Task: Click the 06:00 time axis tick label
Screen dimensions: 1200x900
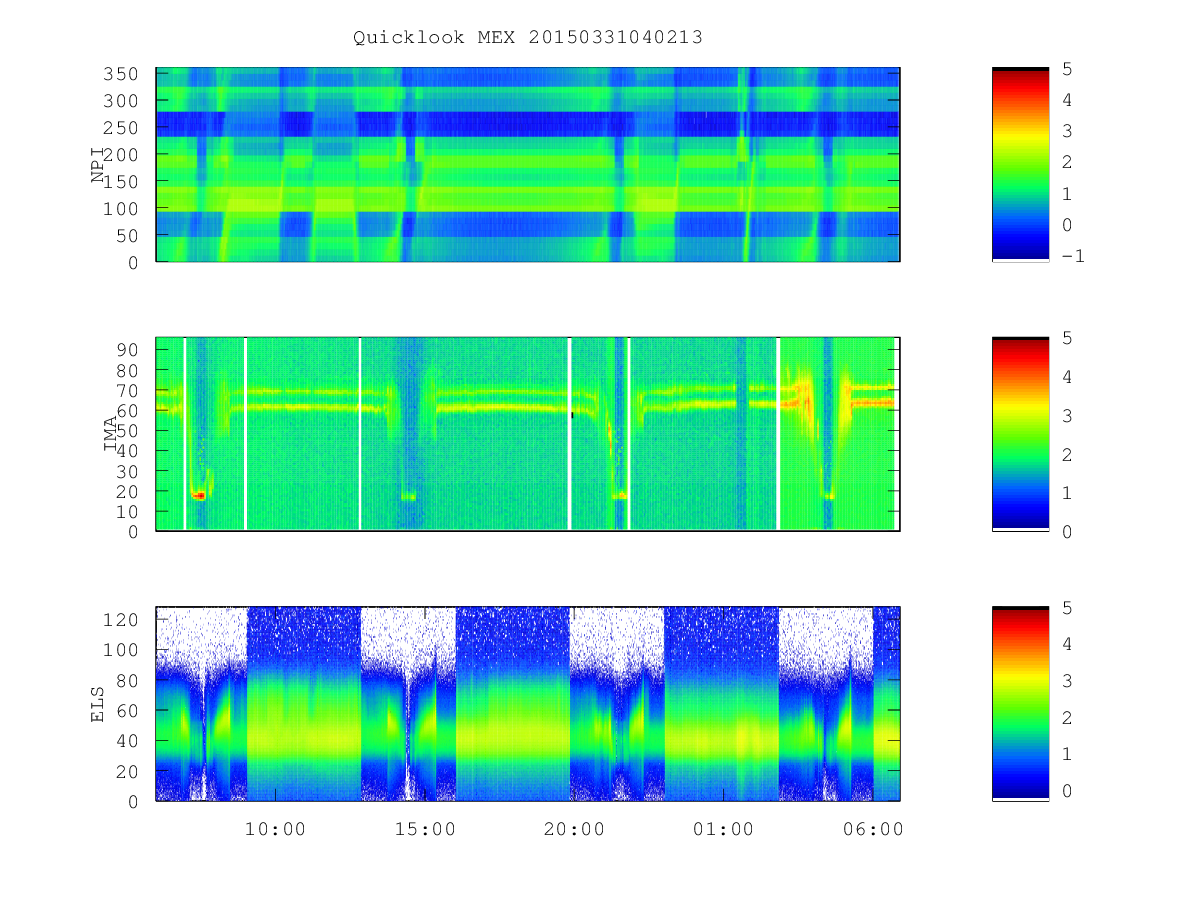Action: coord(874,829)
